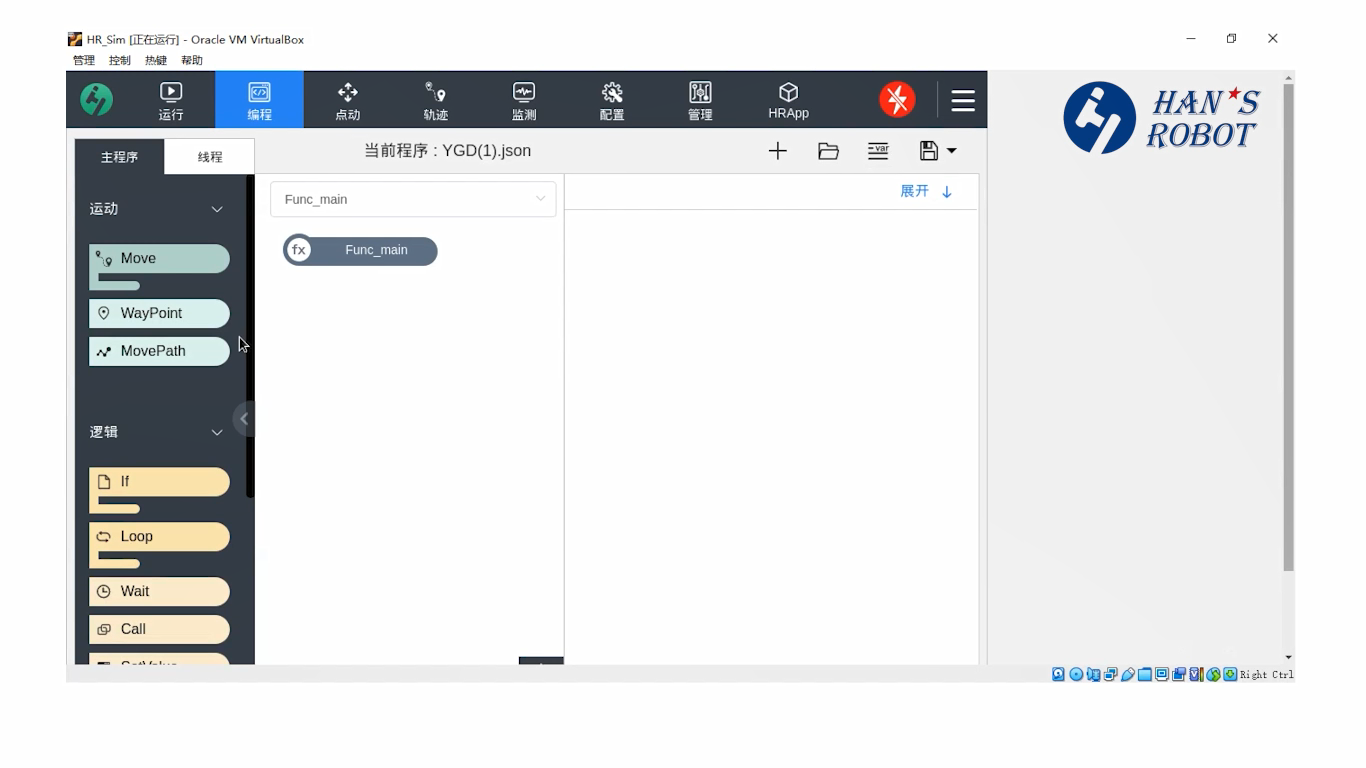Click the block palette scrollbar

coord(250,336)
